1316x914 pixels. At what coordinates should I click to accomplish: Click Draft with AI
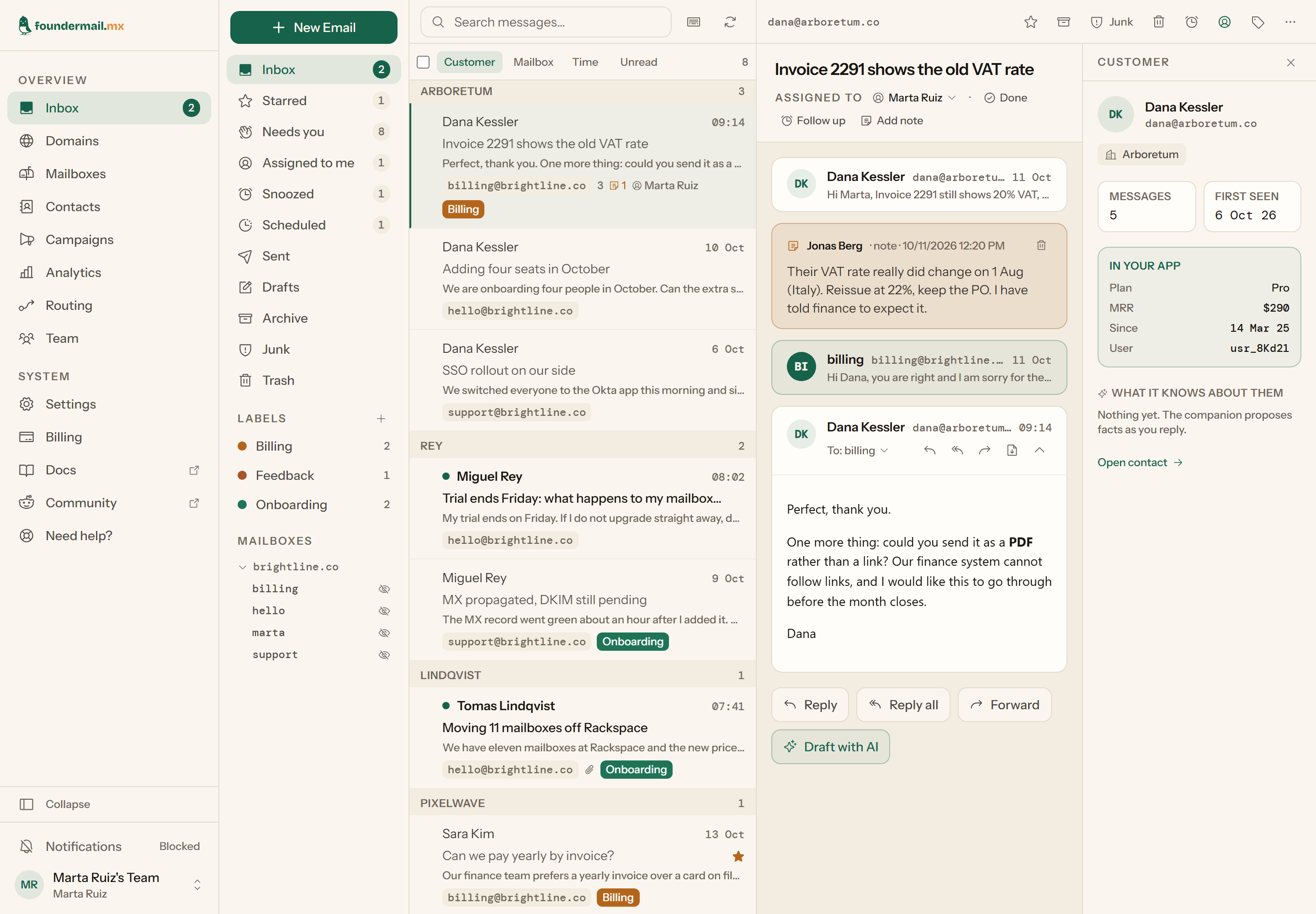(830, 747)
